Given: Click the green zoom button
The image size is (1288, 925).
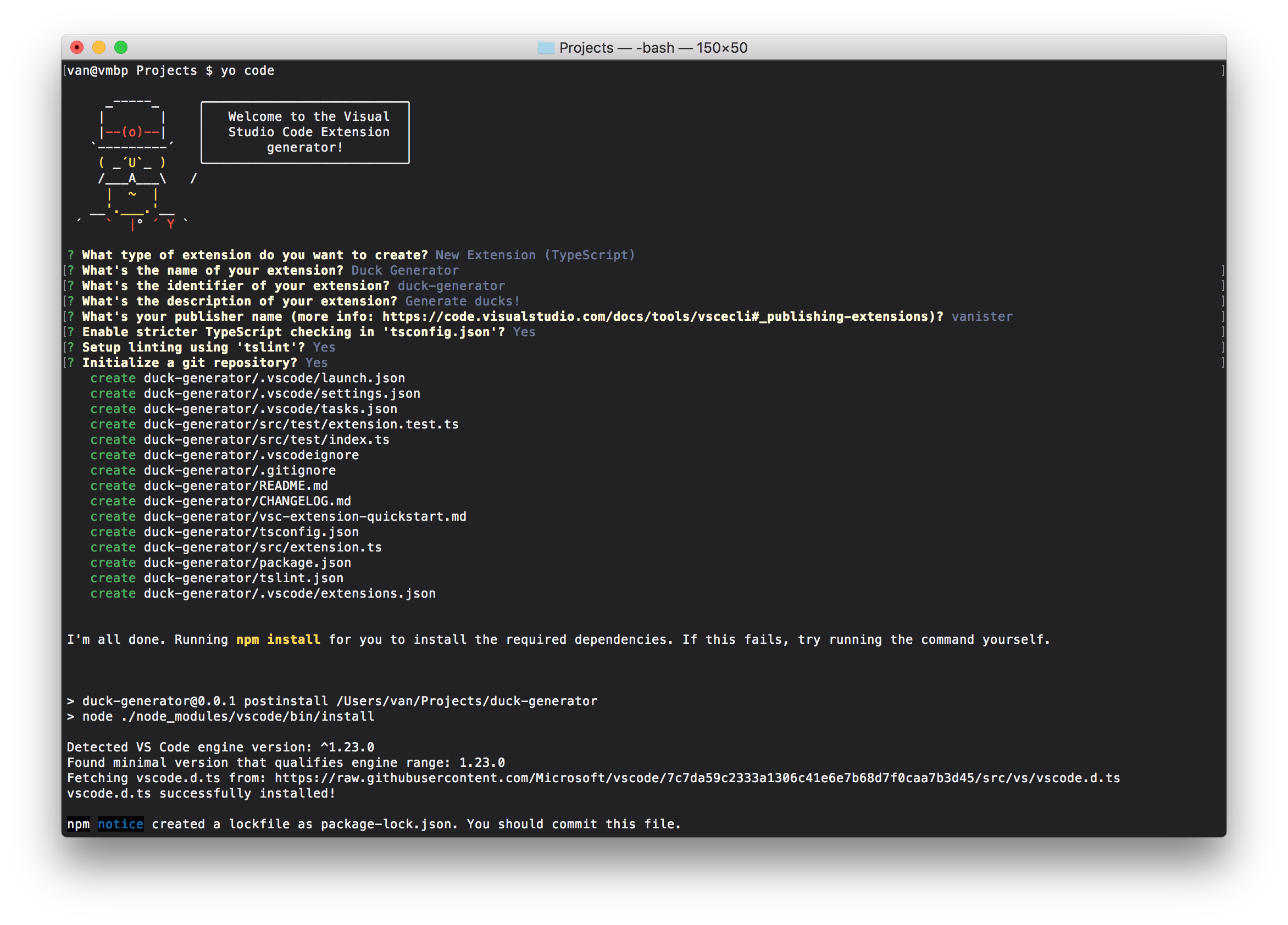Looking at the screenshot, I should [122, 48].
